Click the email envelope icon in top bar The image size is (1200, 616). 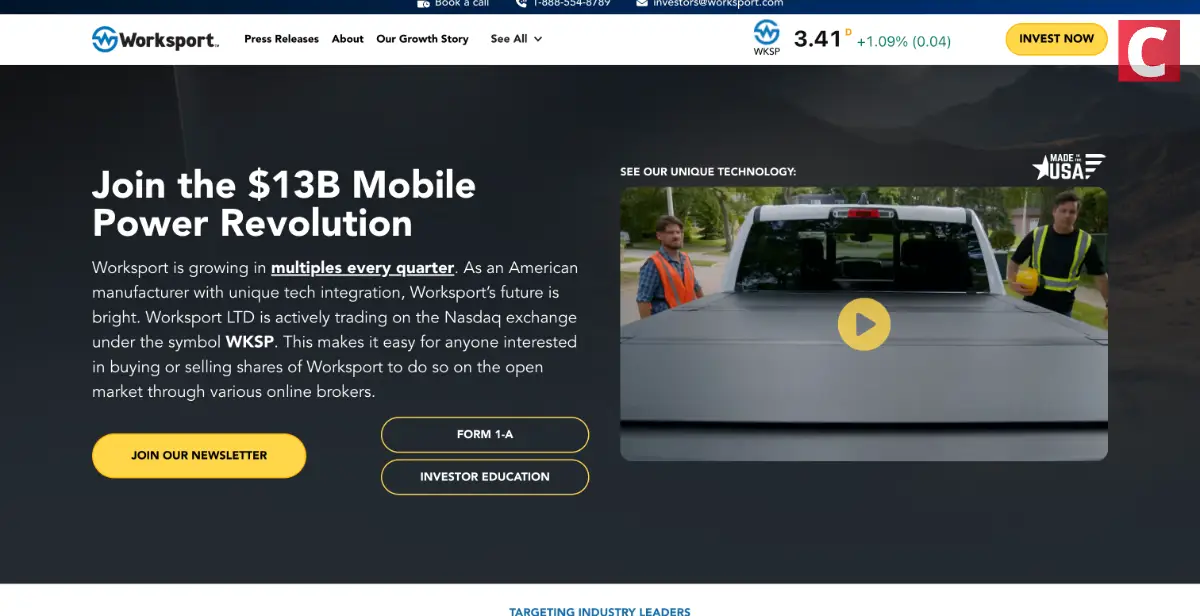click(x=641, y=3)
